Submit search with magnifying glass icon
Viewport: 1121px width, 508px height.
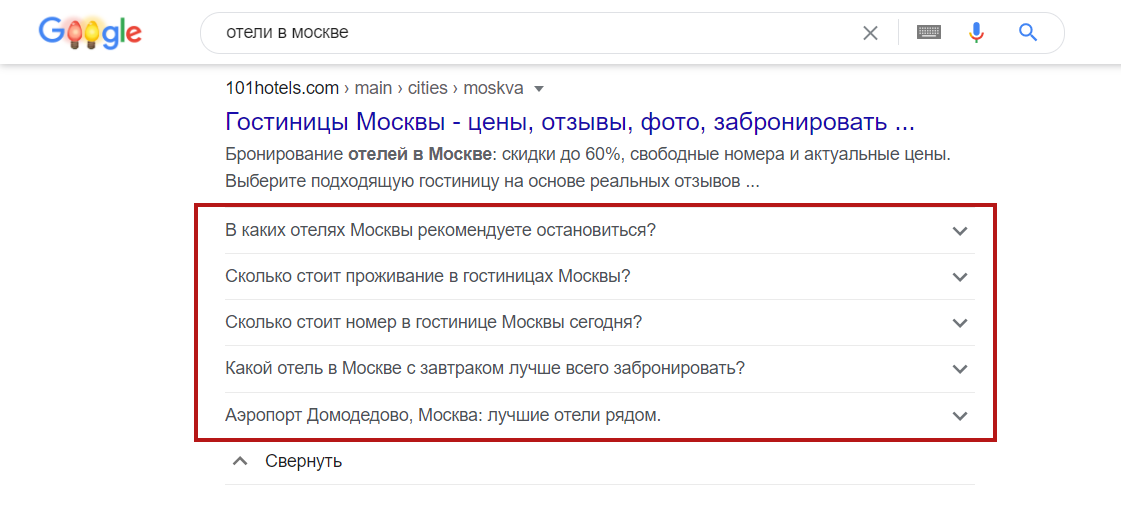click(x=1028, y=33)
